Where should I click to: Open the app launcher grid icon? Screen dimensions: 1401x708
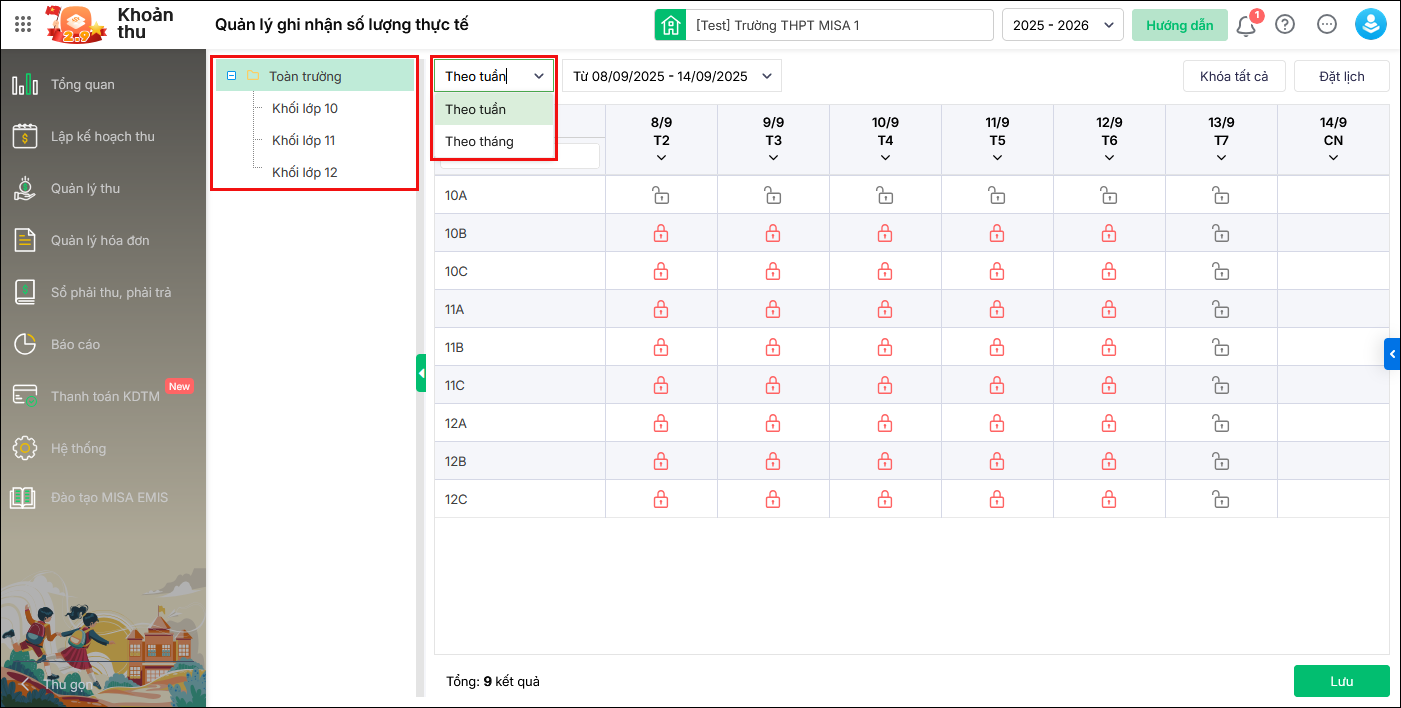(x=23, y=25)
